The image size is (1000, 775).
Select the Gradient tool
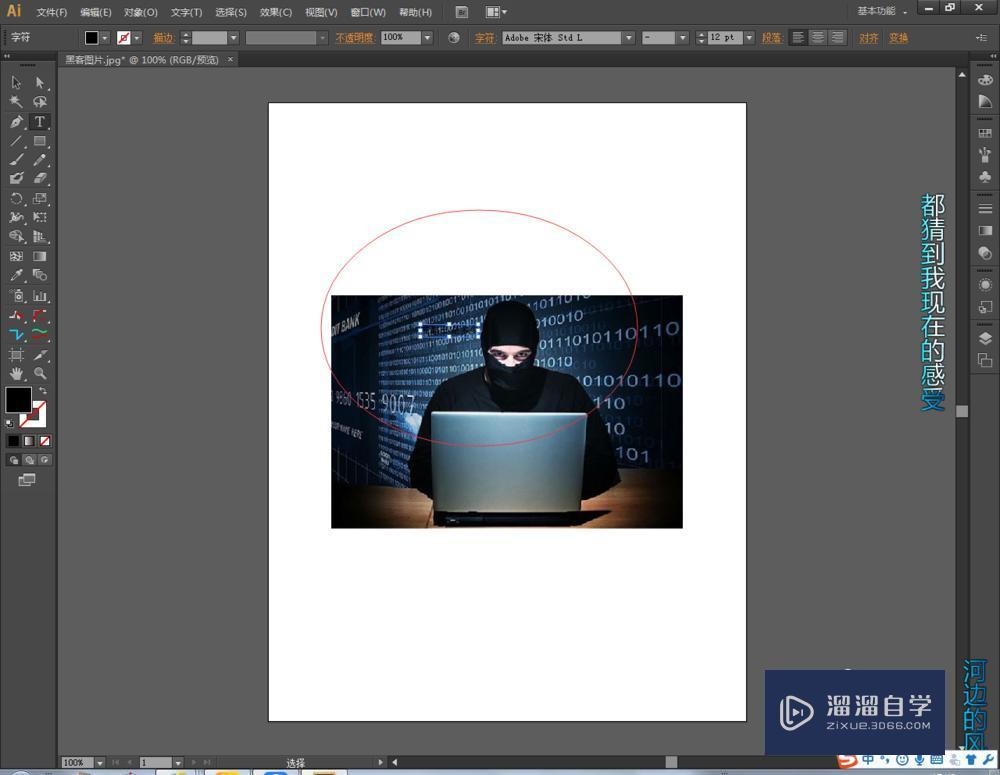40,256
